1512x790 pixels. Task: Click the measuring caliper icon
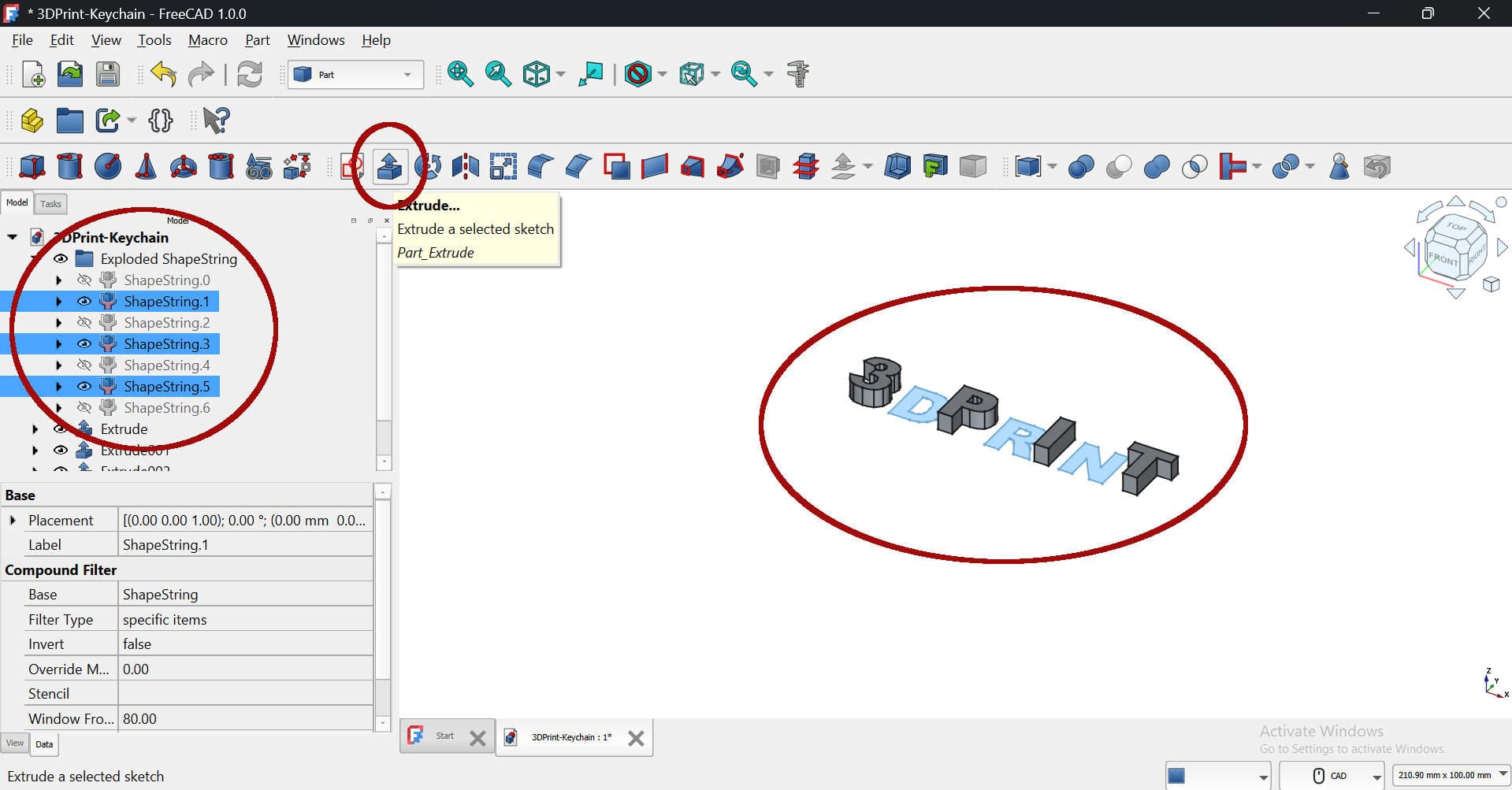coord(798,74)
